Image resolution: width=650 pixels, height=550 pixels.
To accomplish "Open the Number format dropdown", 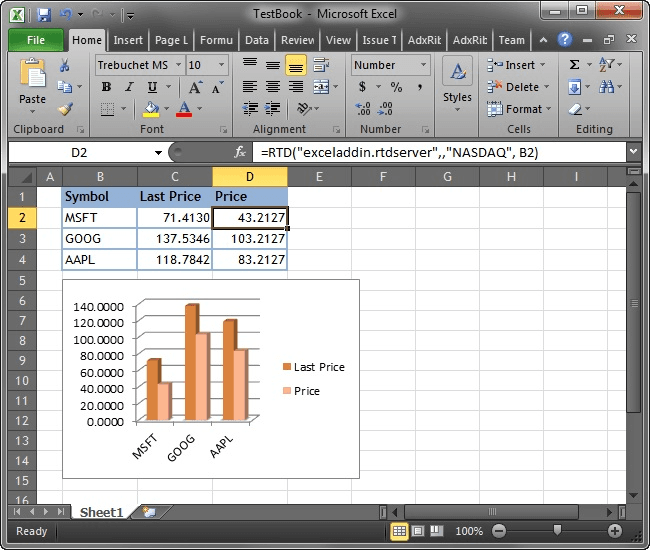I will point(423,65).
